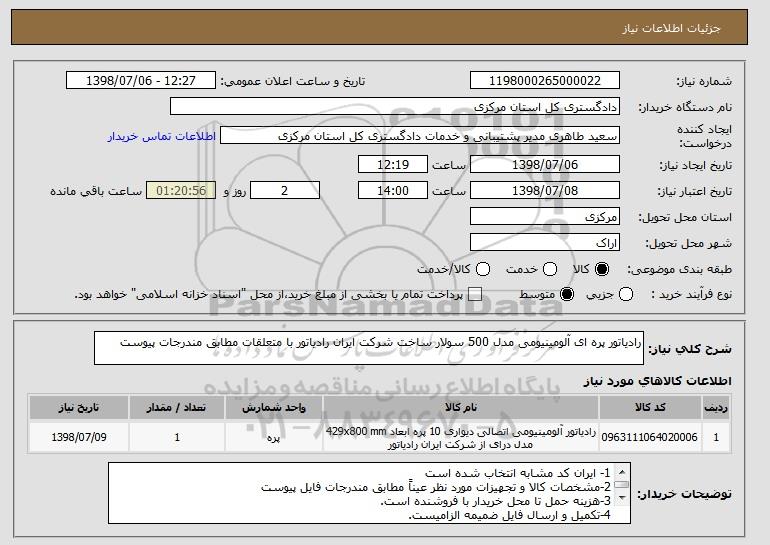Image resolution: width=770 pixels, height=545 pixels.
Task: Click the تاریخ ایجاد نیاز date 1398/07/06
Action: click(545, 164)
